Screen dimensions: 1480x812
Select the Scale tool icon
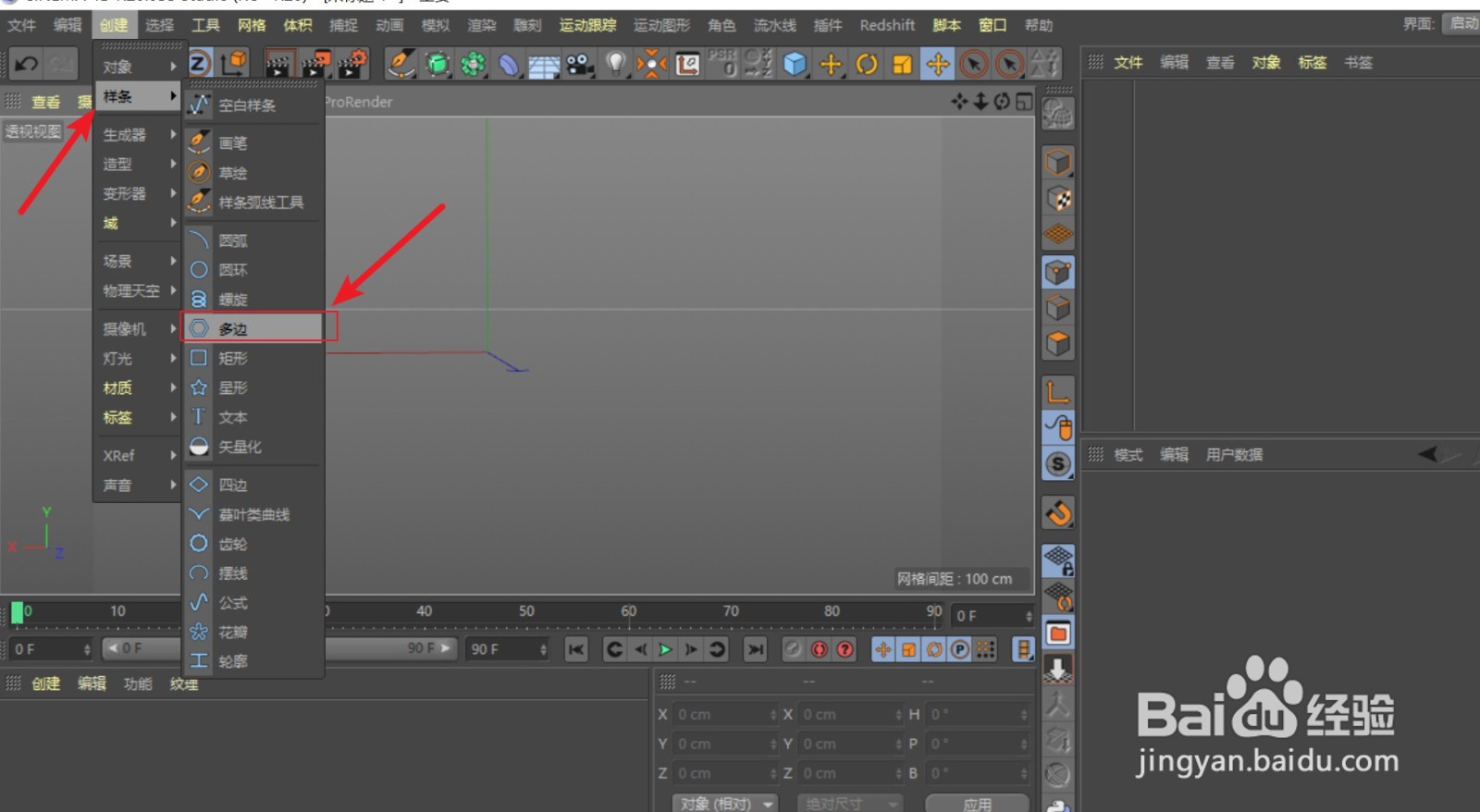(902, 64)
